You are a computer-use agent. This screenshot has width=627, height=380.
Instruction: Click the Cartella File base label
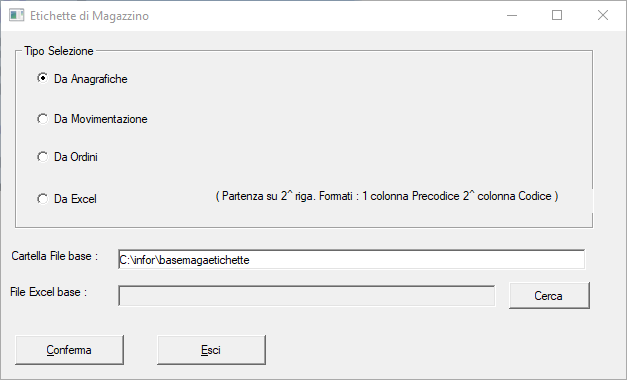[55, 256]
